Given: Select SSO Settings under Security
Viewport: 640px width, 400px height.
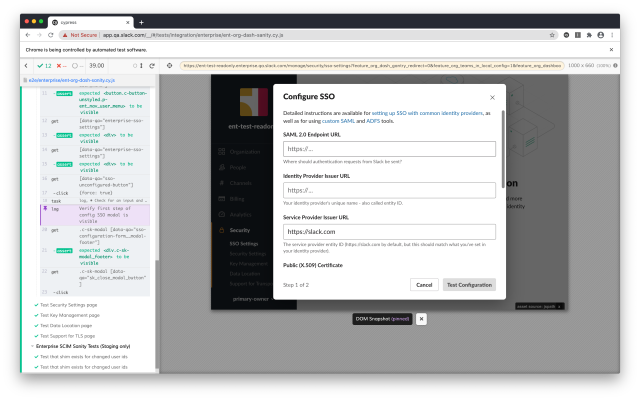Looking at the screenshot, I should pos(244,244).
